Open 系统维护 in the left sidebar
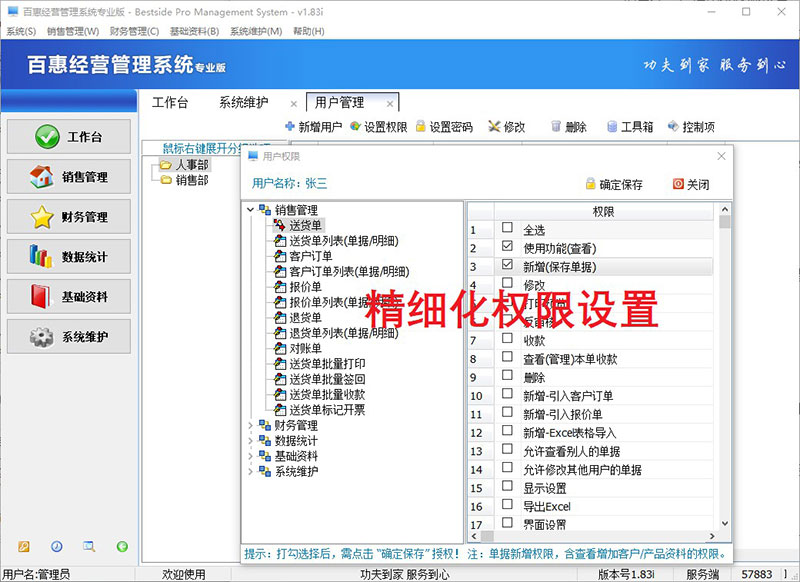The image size is (800, 582). 69,336
